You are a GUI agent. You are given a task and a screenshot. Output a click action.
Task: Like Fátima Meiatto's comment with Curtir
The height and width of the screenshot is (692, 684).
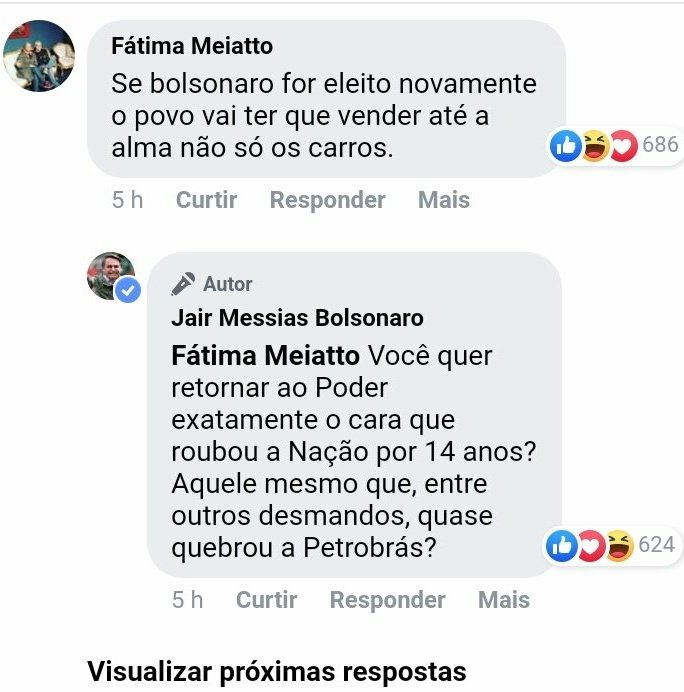tap(207, 200)
